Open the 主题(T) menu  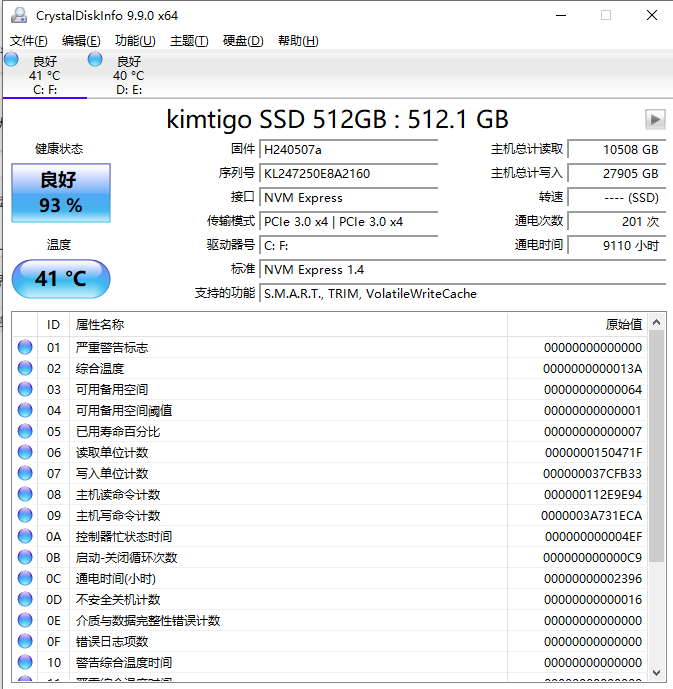[x=189, y=41]
